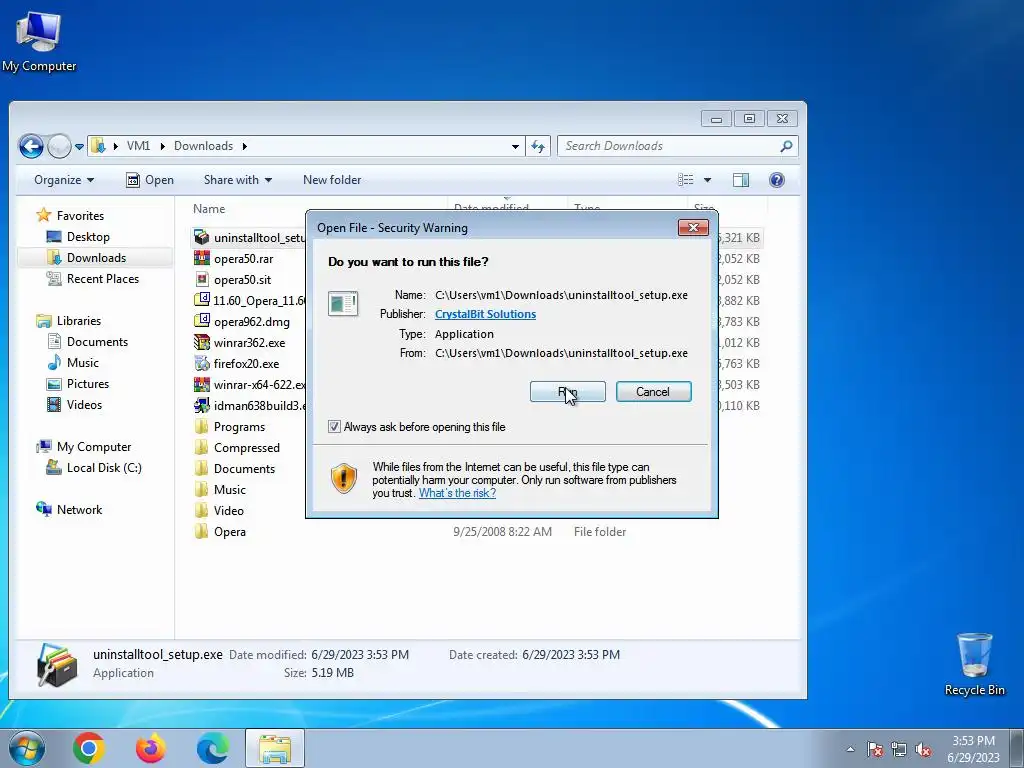Select the Opera folder
This screenshot has width=1024, height=768.
pyautogui.click(x=229, y=532)
